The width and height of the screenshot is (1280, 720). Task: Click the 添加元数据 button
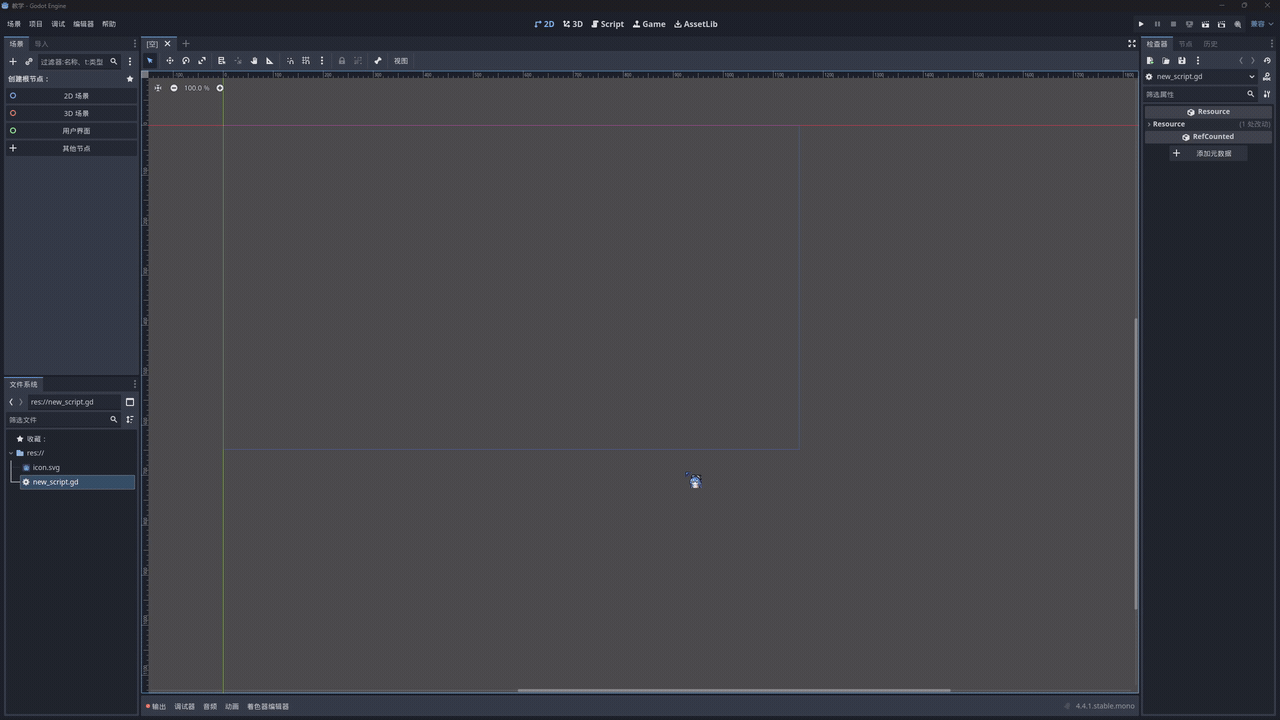(1208, 154)
